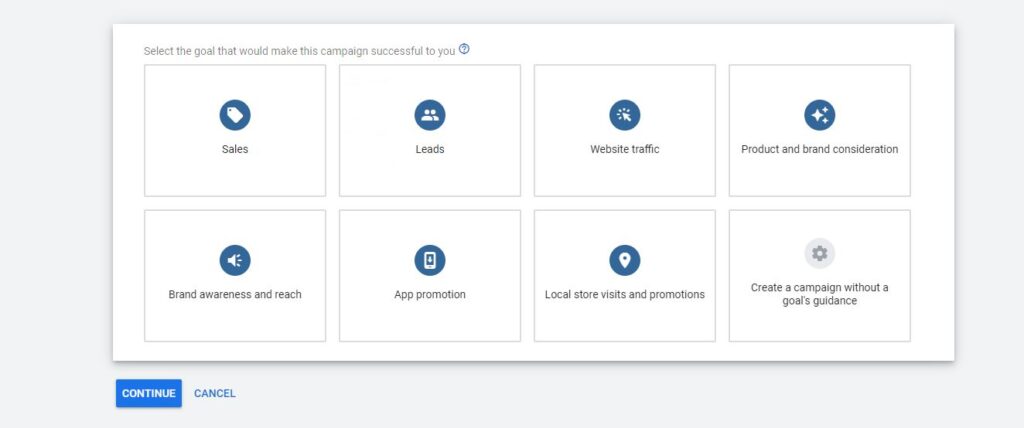Viewport: 1024px width, 428px height.
Task: Click the CANCEL link
Action: pyautogui.click(x=215, y=394)
